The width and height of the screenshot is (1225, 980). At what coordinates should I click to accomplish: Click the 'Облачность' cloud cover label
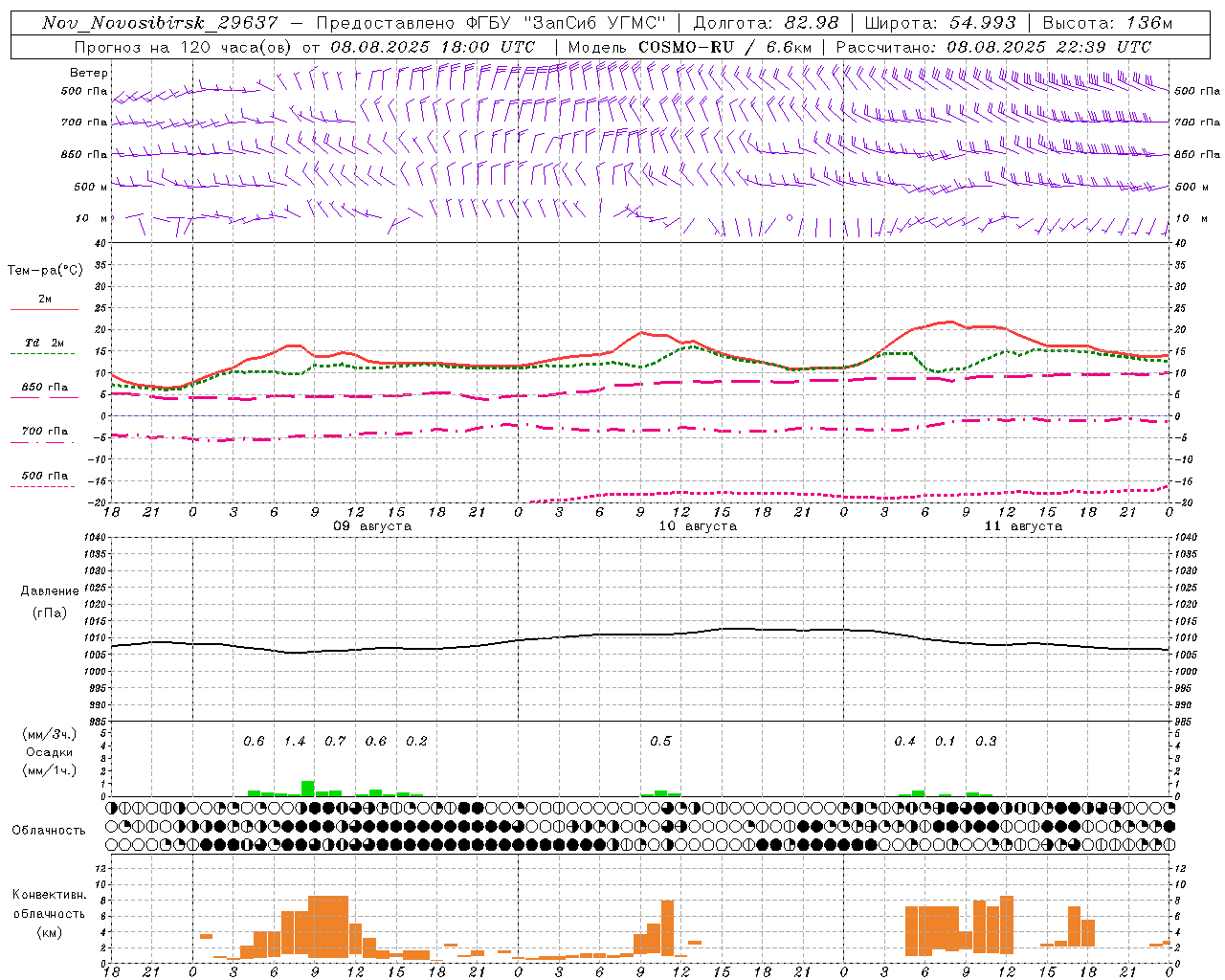point(49,831)
